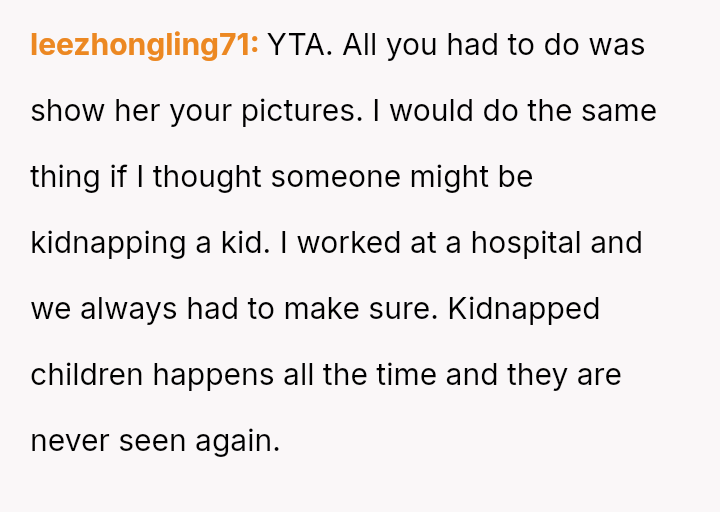Screen dimensions: 720x512
Task: Click the word "Kidnapped" in the comment
Action: 524,309
